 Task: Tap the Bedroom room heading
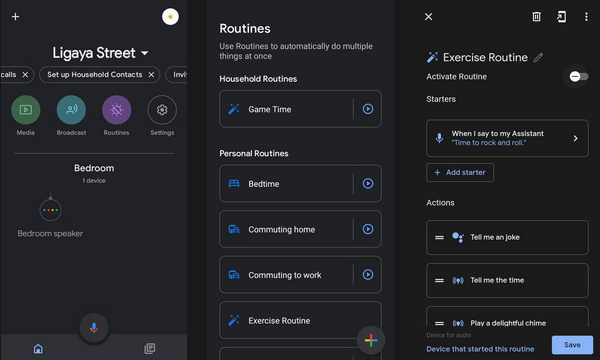[94, 168]
